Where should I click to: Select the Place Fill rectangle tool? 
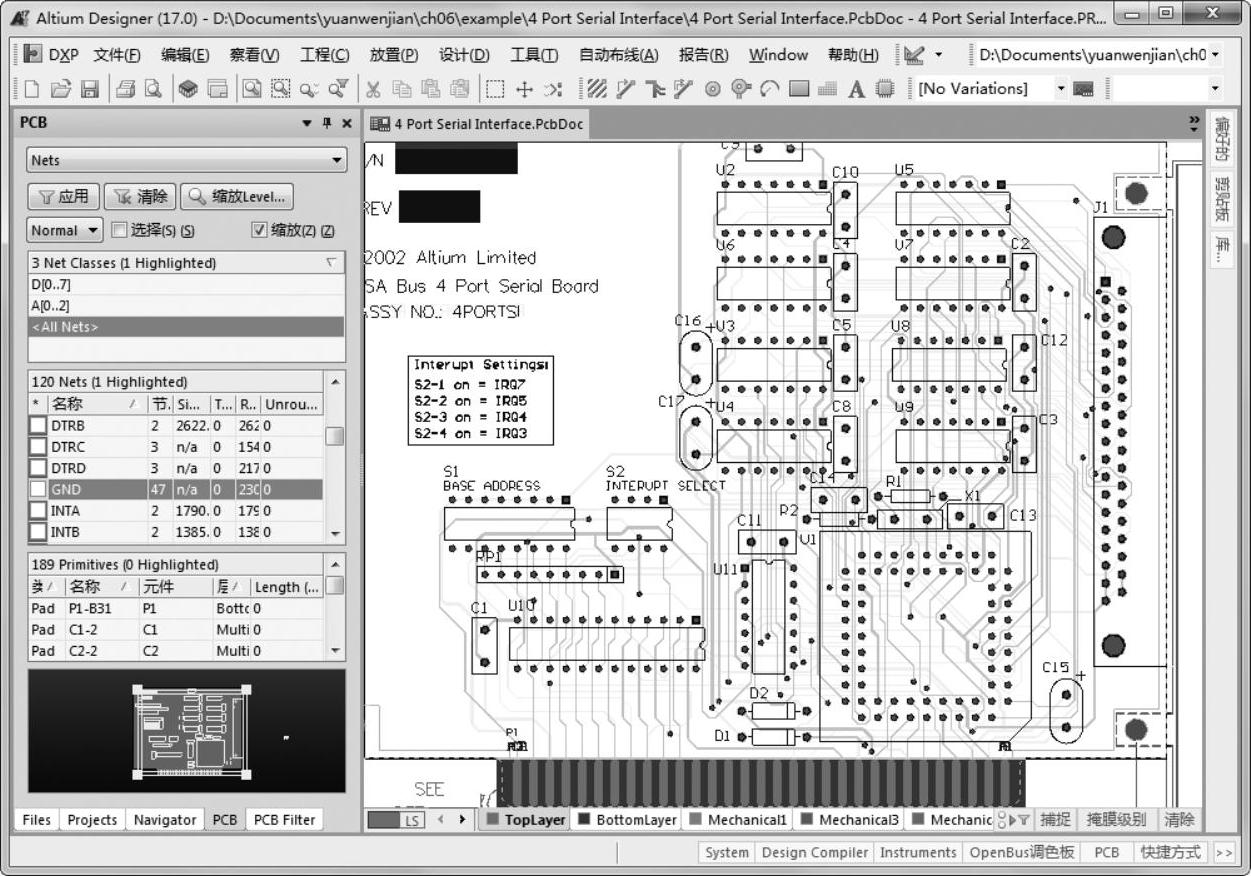click(798, 89)
